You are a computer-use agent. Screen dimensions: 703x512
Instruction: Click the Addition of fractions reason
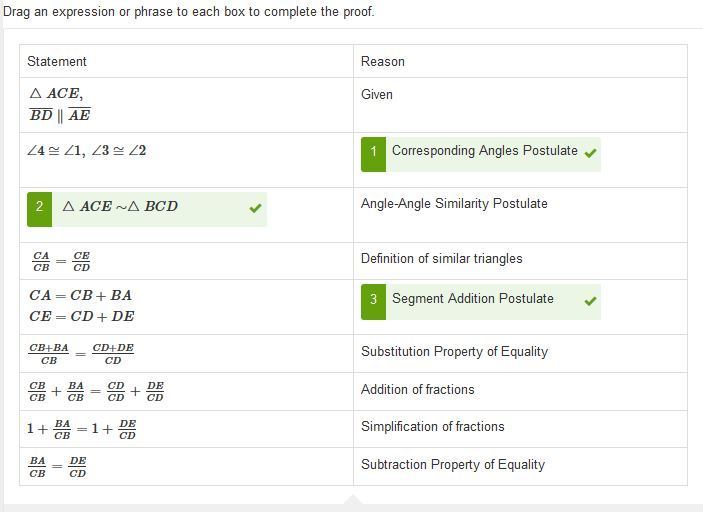point(417,389)
